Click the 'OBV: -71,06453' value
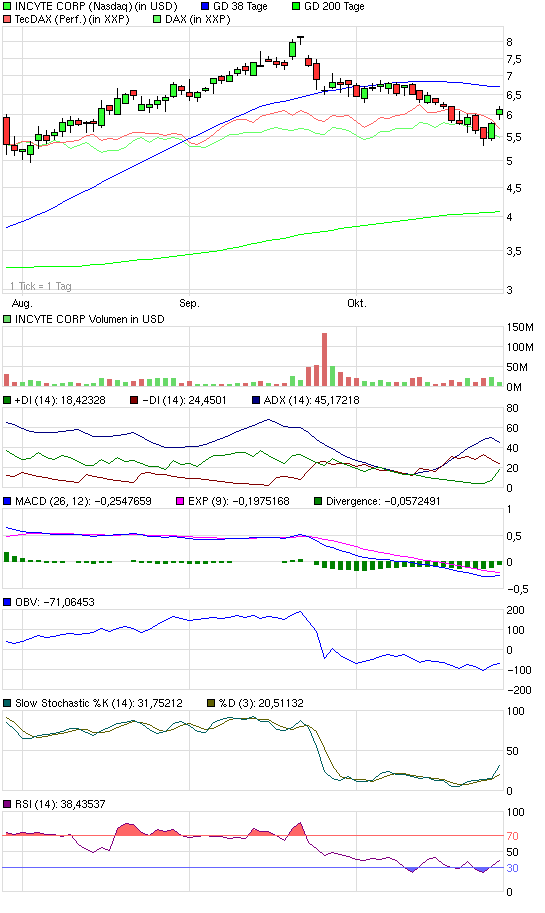Image resolution: width=545 pixels, height=913 pixels. tap(55, 602)
